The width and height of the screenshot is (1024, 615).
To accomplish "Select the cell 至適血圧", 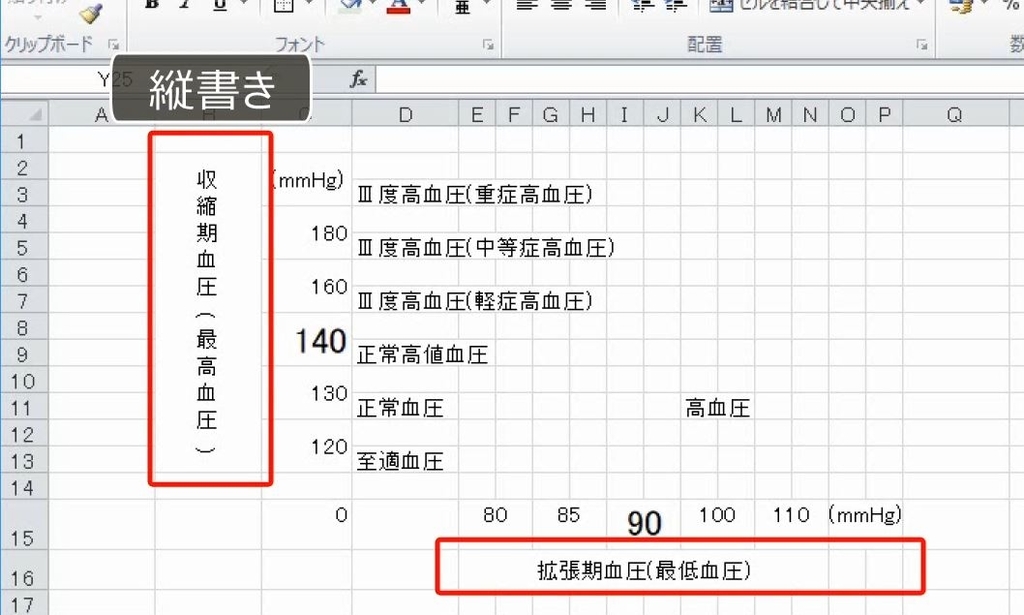I will (x=400, y=462).
